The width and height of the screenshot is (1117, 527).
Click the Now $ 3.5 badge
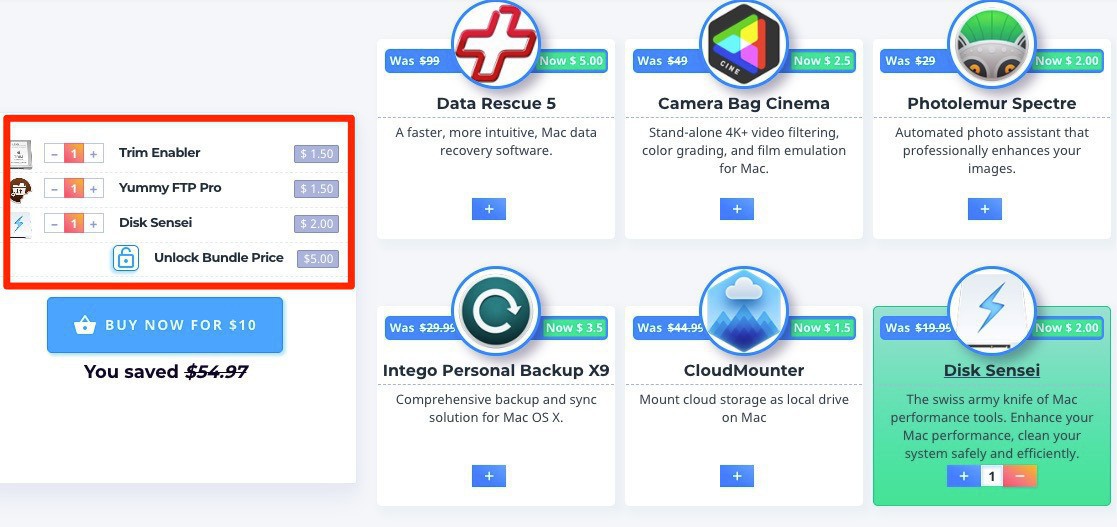coord(574,328)
